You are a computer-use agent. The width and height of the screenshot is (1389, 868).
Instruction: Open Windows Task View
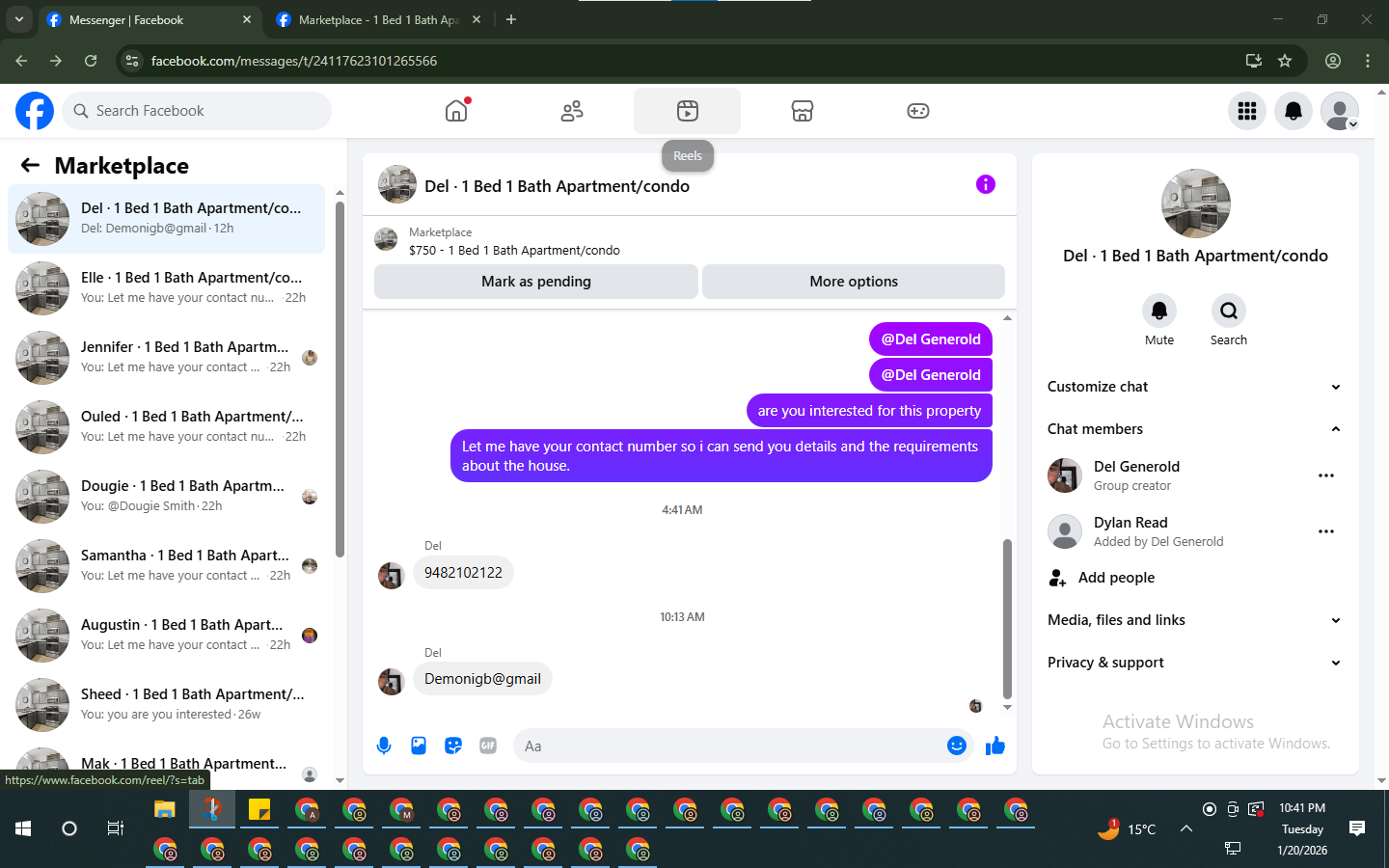coord(116,828)
